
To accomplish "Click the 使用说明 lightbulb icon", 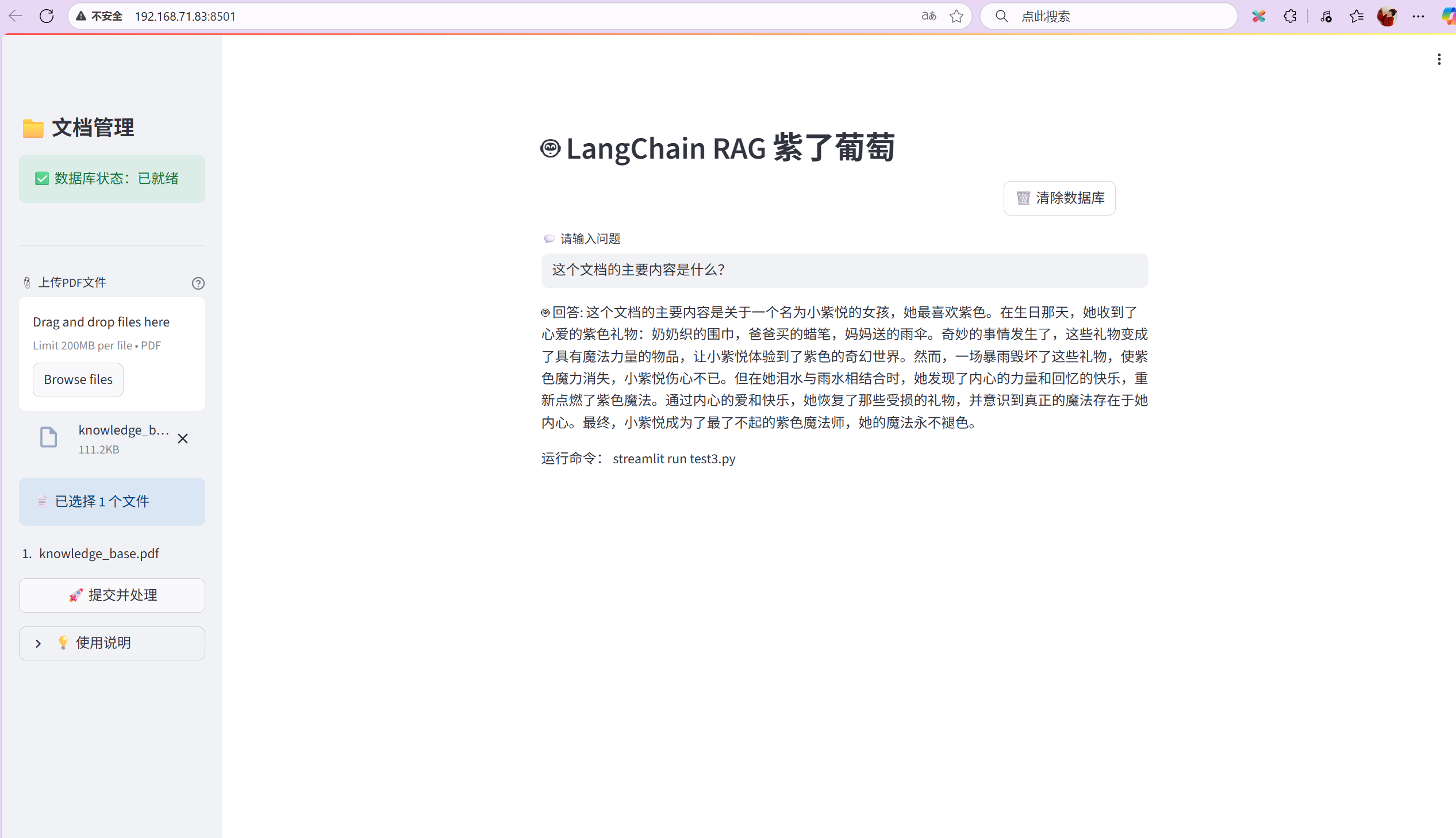I will tap(63, 643).
